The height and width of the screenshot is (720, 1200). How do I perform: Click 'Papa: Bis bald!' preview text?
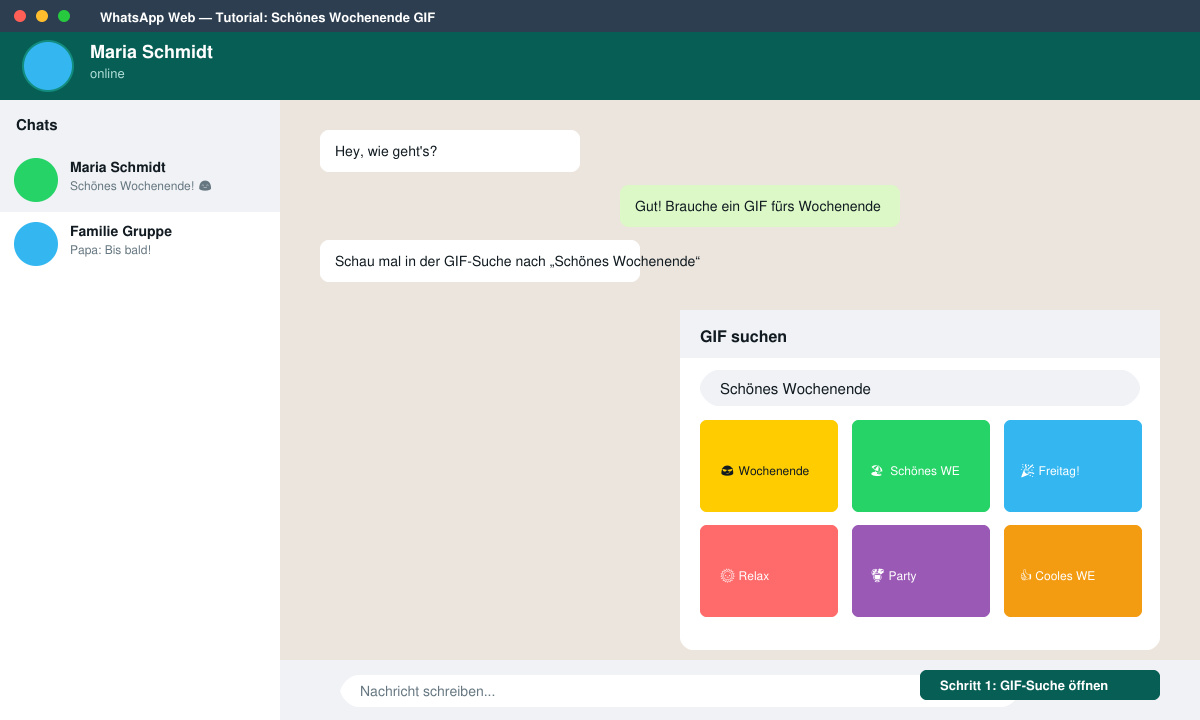click(110, 250)
